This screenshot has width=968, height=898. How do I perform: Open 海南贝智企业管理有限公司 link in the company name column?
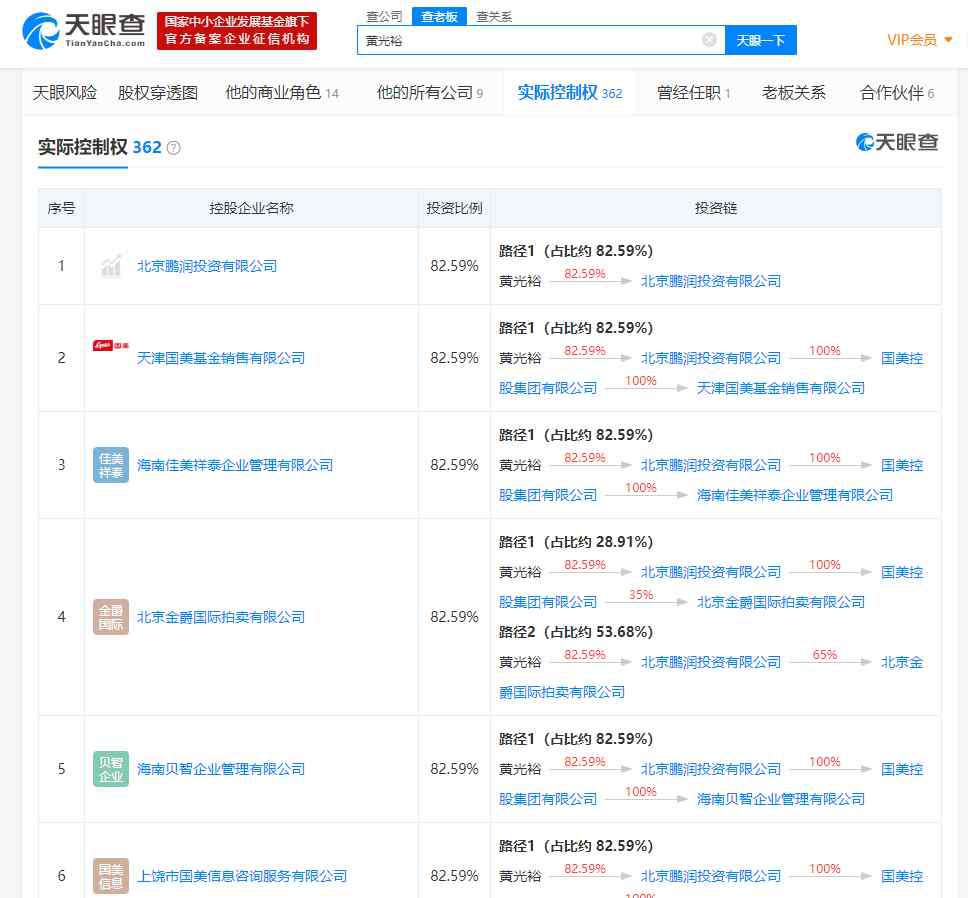[220, 768]
